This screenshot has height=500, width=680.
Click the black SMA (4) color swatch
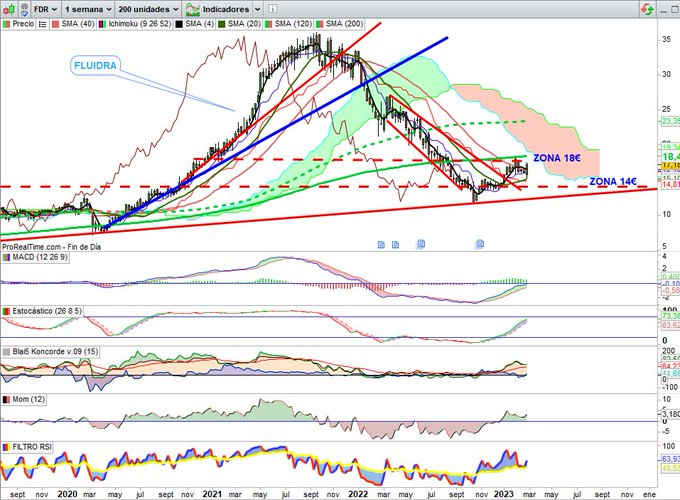179,24
